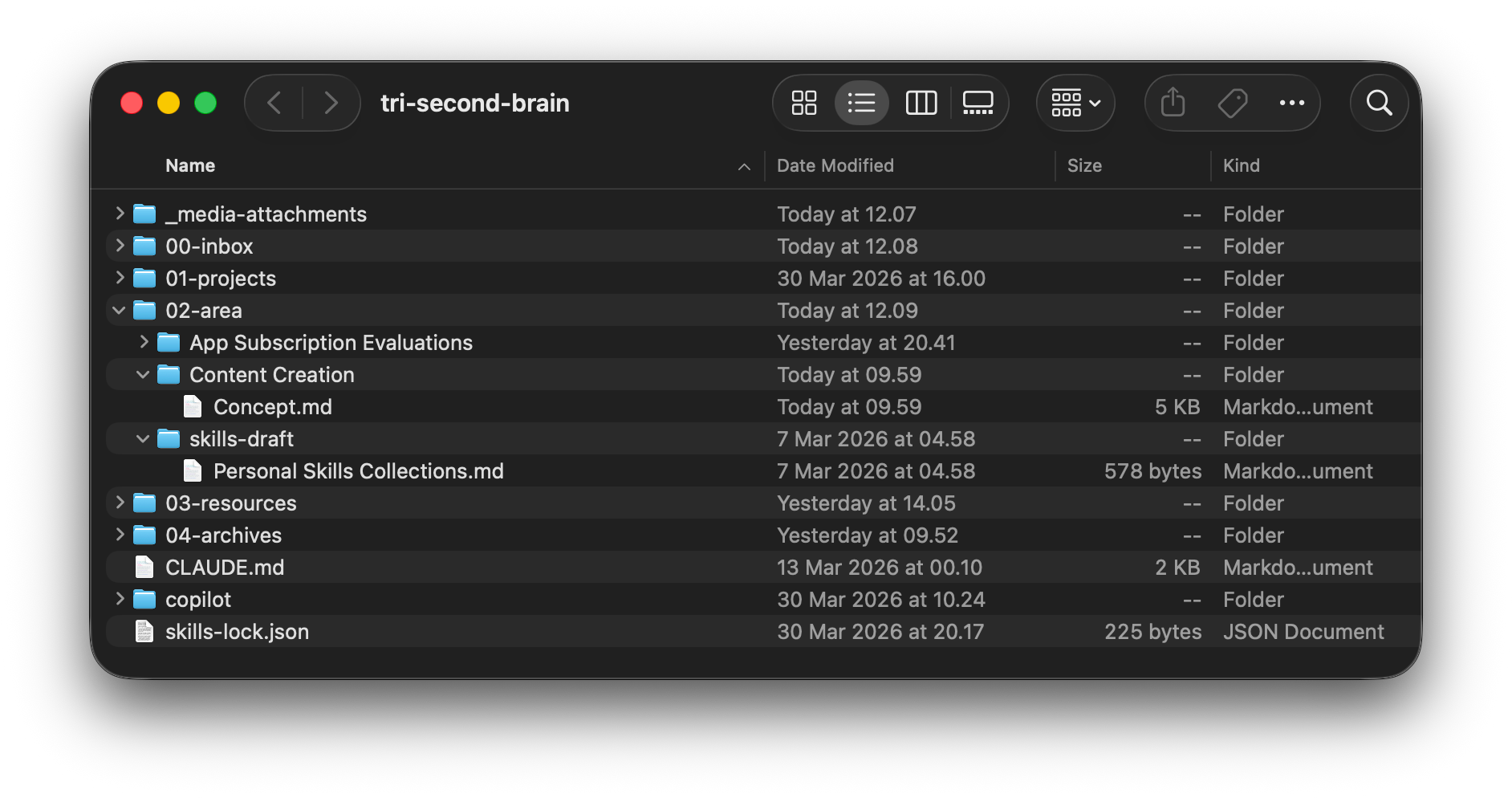Open the CLAUDE.md markdown file
The height and width of the screenshot is (798, 1512).
[x=224, y=567]
